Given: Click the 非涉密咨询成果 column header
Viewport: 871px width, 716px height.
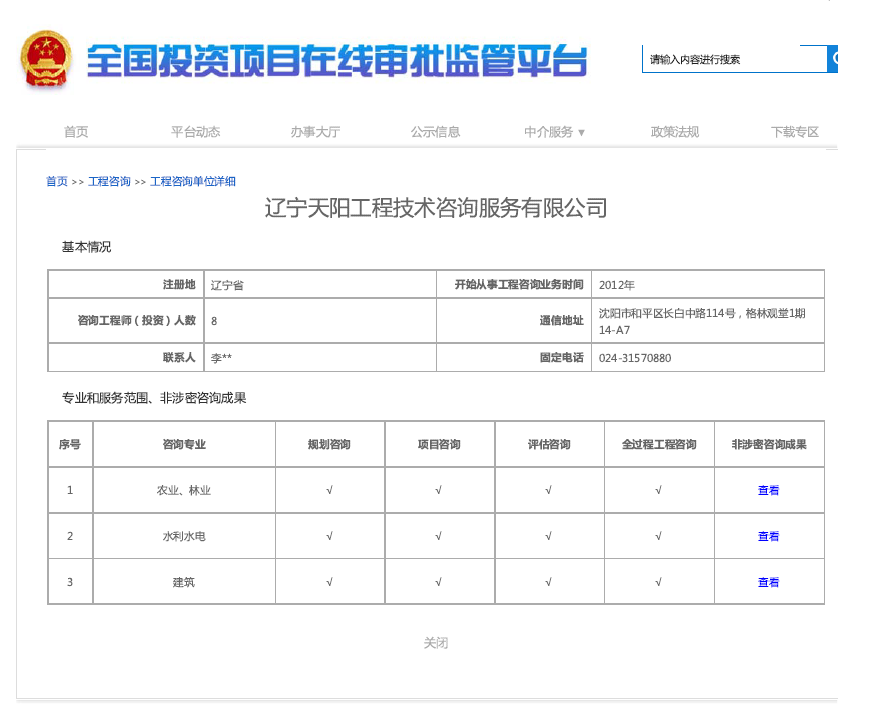Looking at the screenshot, I should 769,444.
